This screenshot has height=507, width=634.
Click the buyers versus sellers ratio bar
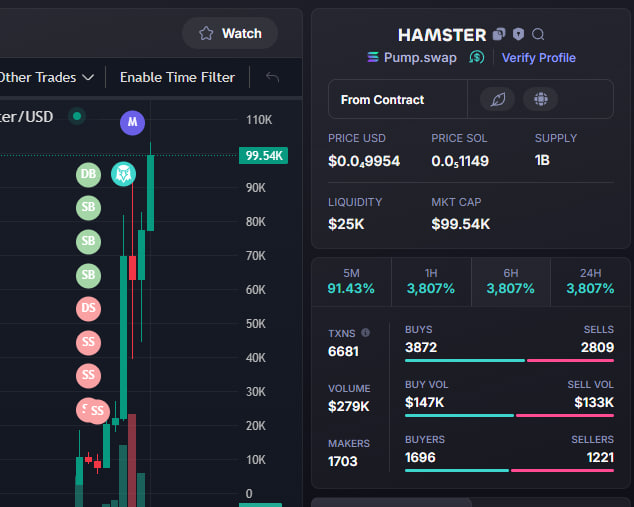tap(509, 471)
